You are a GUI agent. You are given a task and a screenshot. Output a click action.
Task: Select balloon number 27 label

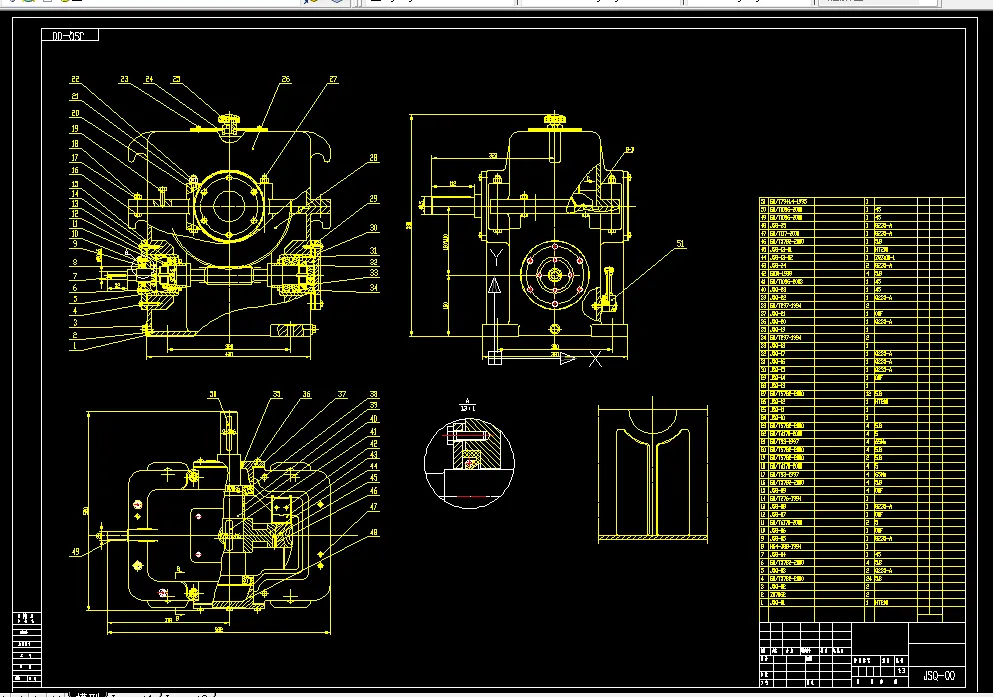tap(333, 79)
